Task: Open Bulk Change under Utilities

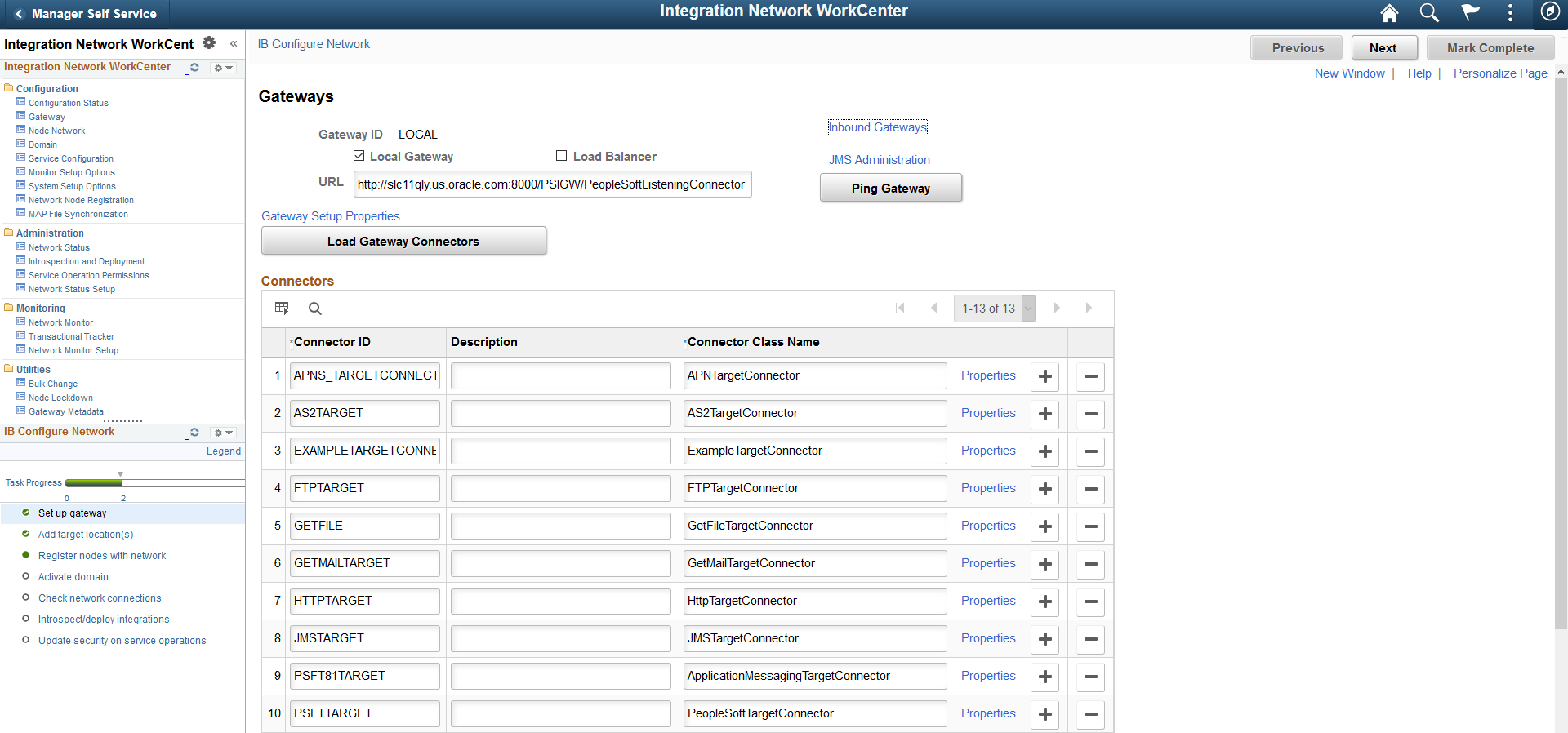Action: pyautogui.click(x=53, y=384)
